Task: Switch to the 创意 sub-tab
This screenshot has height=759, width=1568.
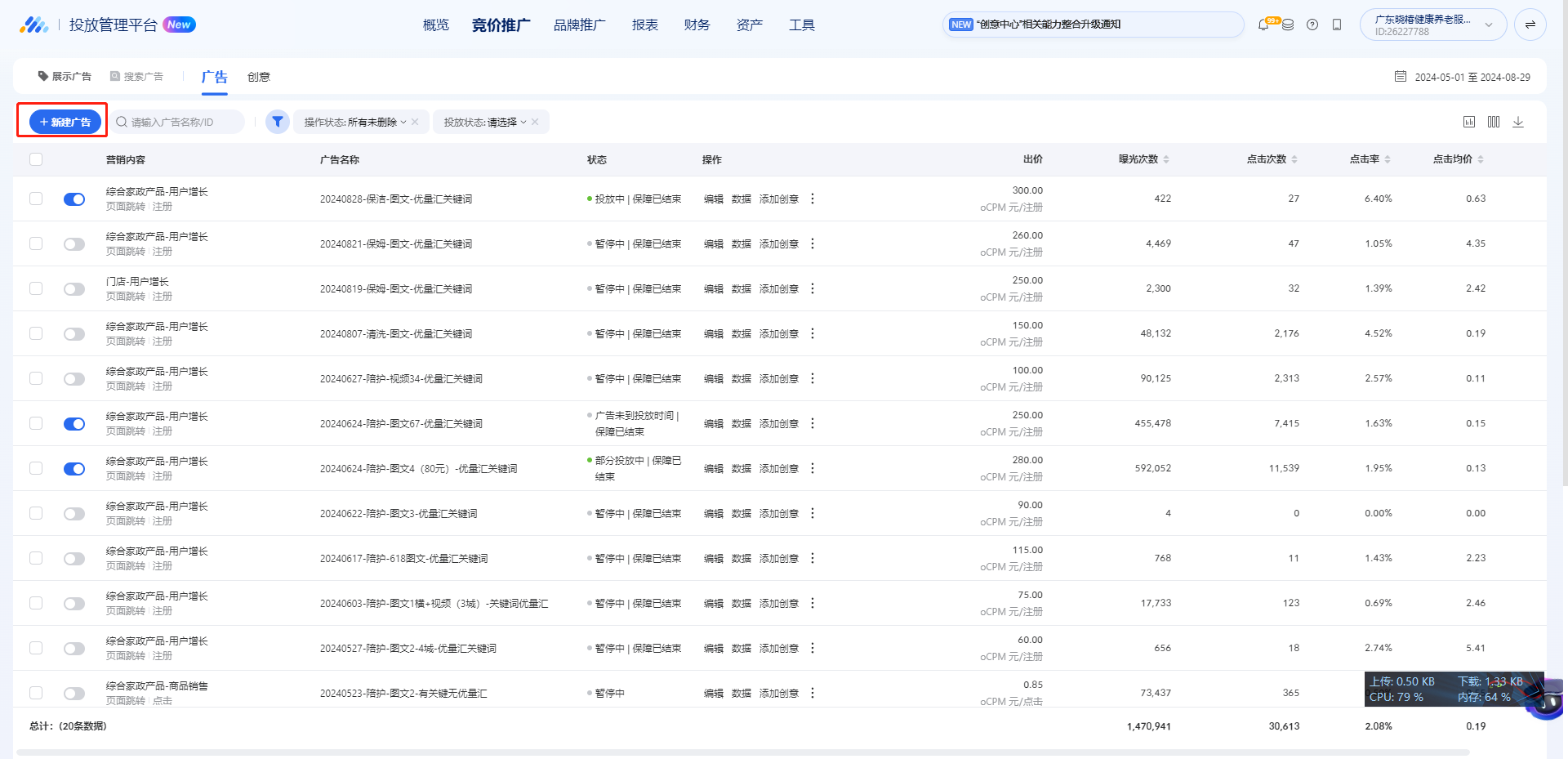Action: (259, 77)
